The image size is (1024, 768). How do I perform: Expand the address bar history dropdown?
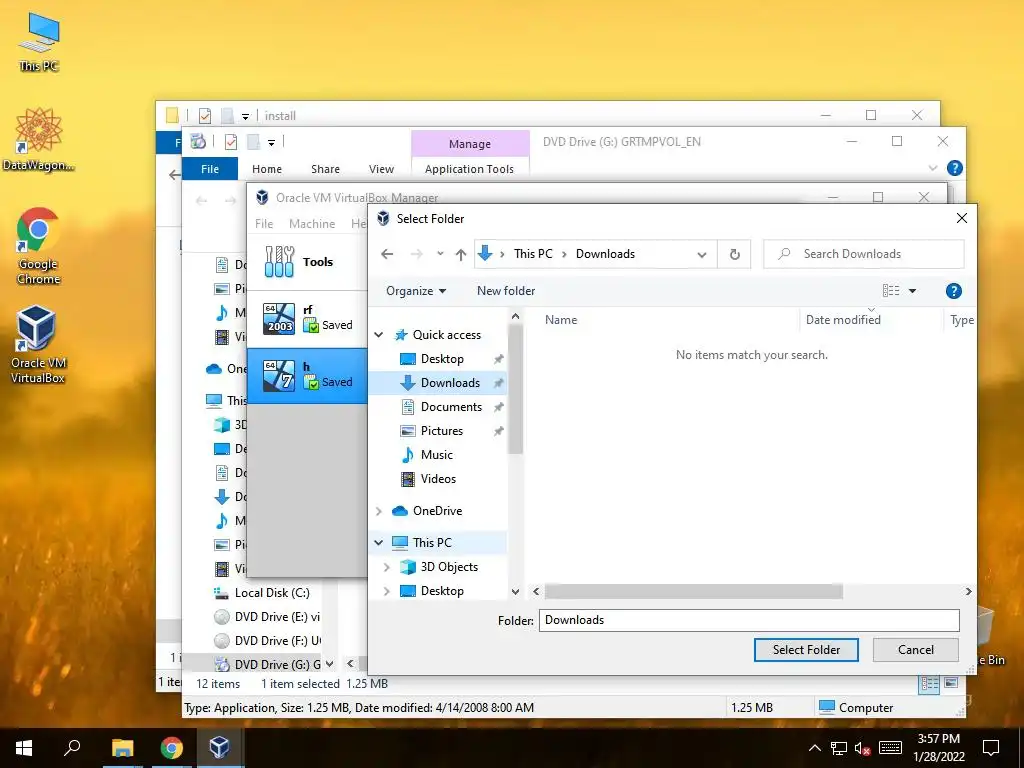(701, 254)
